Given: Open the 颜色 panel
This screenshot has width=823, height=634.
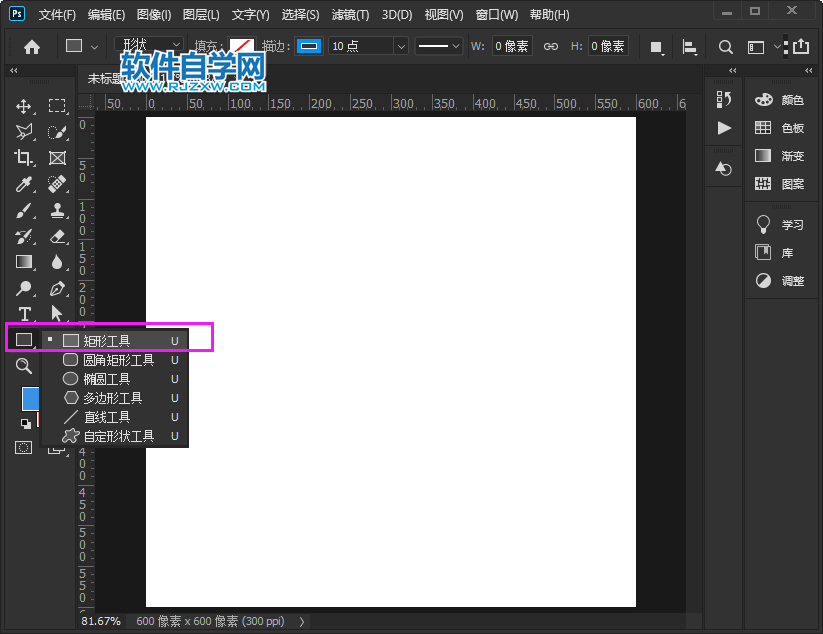Looking at the screenshot, I should point(780,100).
